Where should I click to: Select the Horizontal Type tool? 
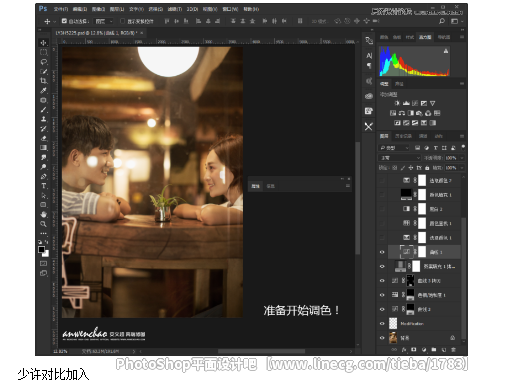click(43, 186)
